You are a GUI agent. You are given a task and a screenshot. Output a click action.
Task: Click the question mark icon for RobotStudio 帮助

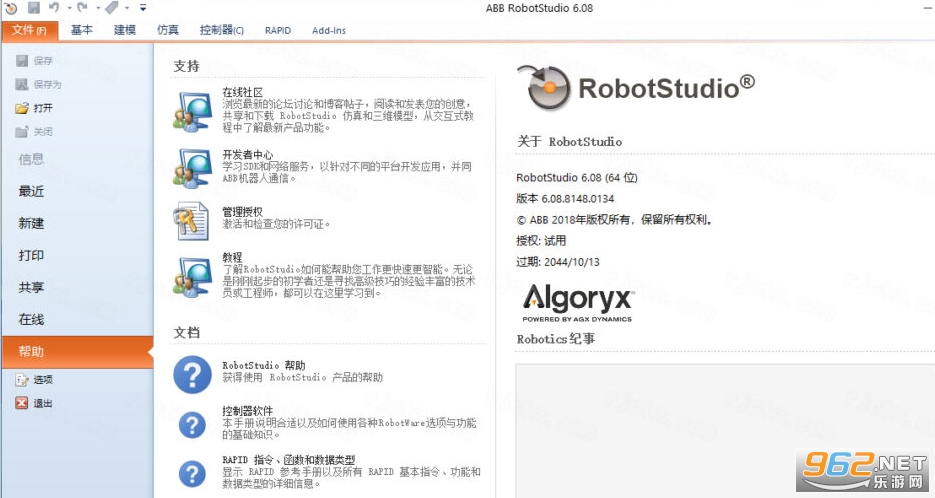[x=192, y=375]
